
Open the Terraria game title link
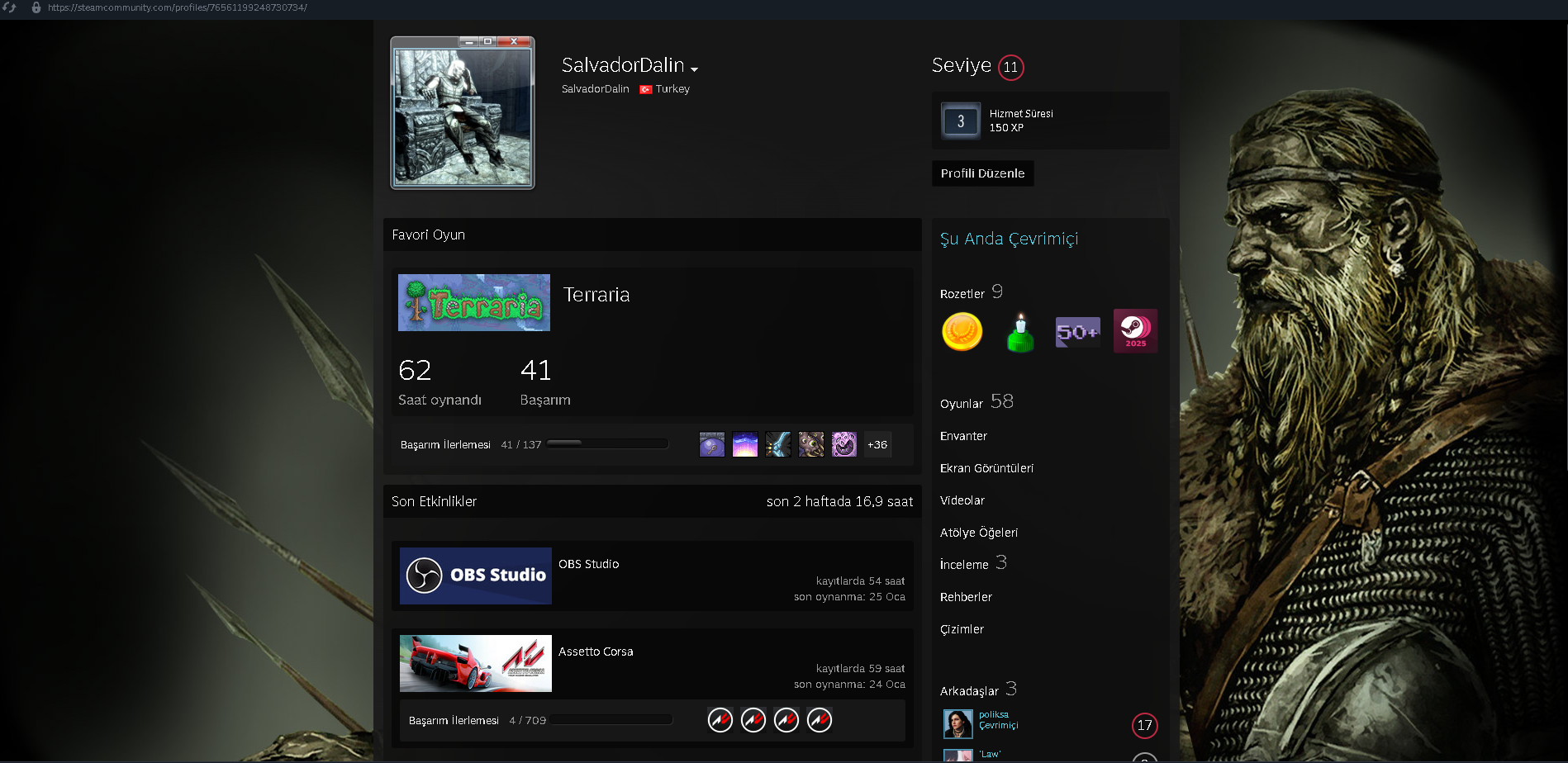pos(596,295)
